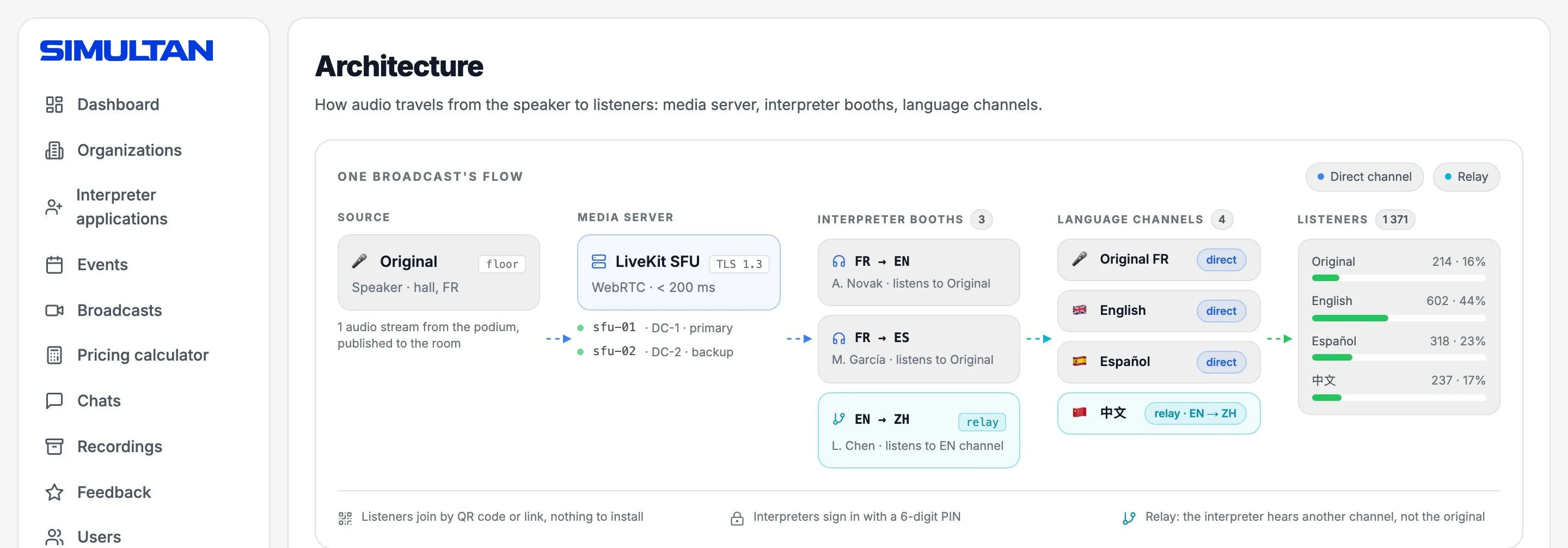
Task: Select the EN → ZH relay booth card
Action: [918, 430]
